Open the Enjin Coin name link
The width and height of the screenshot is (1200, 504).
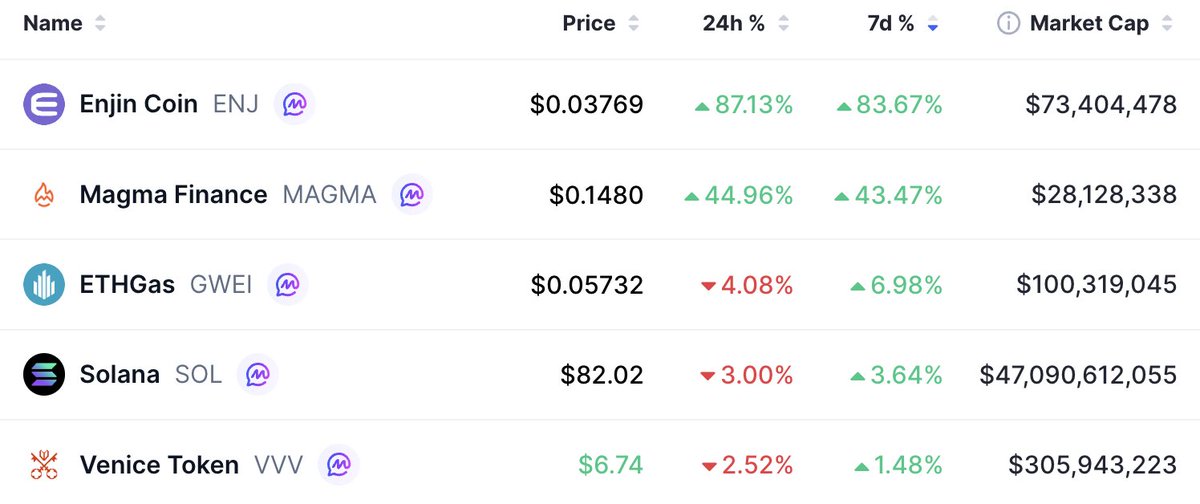(x=138, y=104)
